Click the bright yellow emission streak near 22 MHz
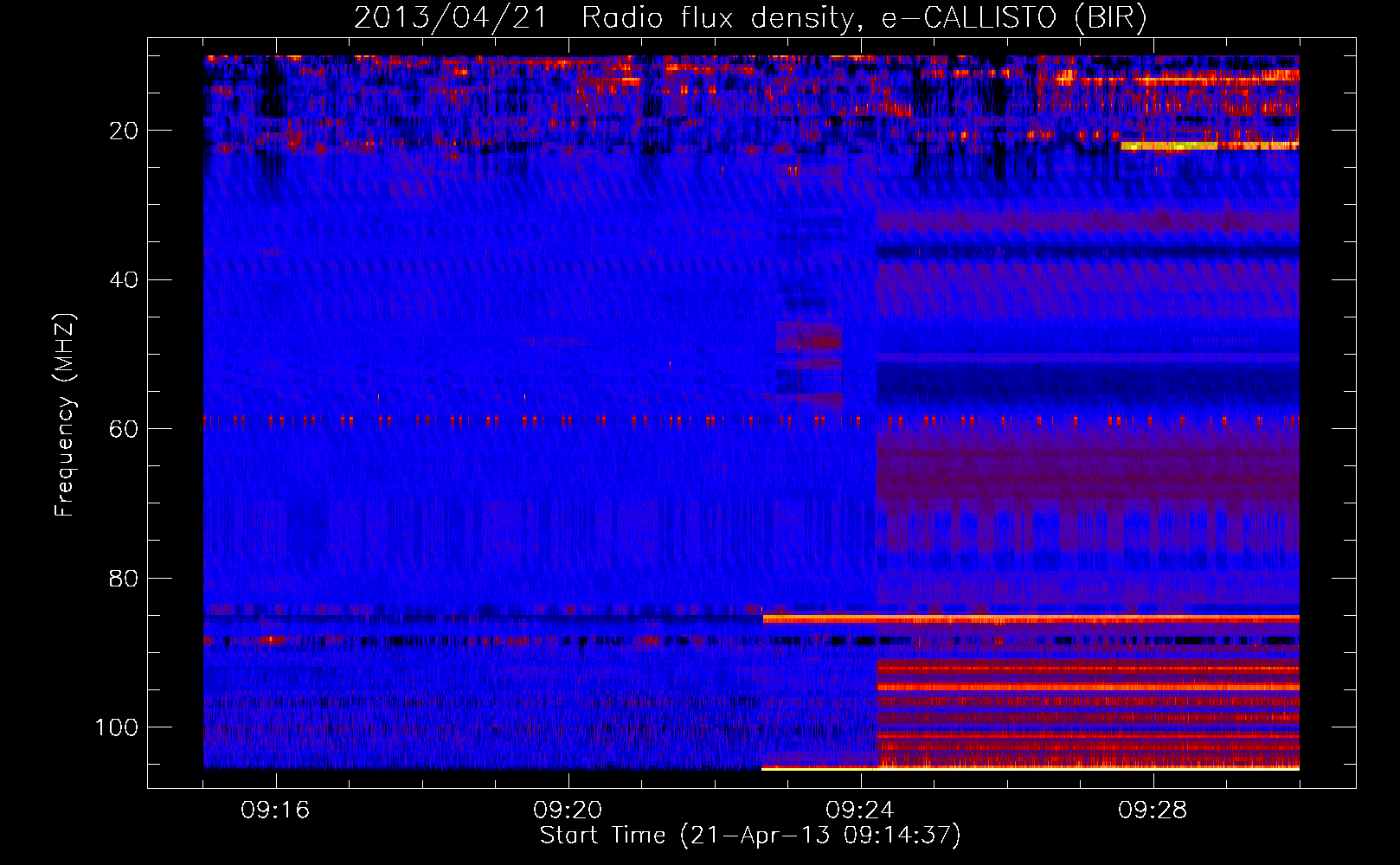 [1209, 146]
